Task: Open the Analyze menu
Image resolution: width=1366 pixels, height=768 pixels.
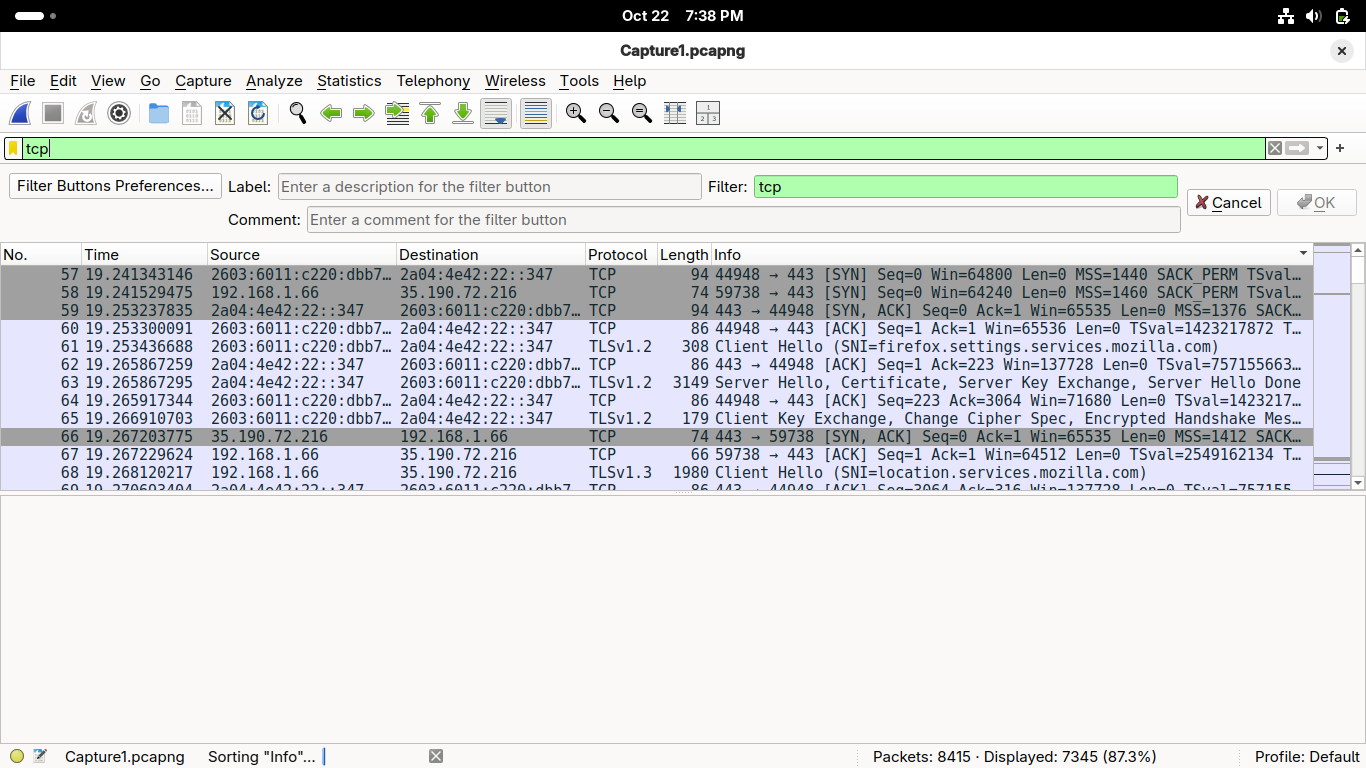Action: click(274, 81)
